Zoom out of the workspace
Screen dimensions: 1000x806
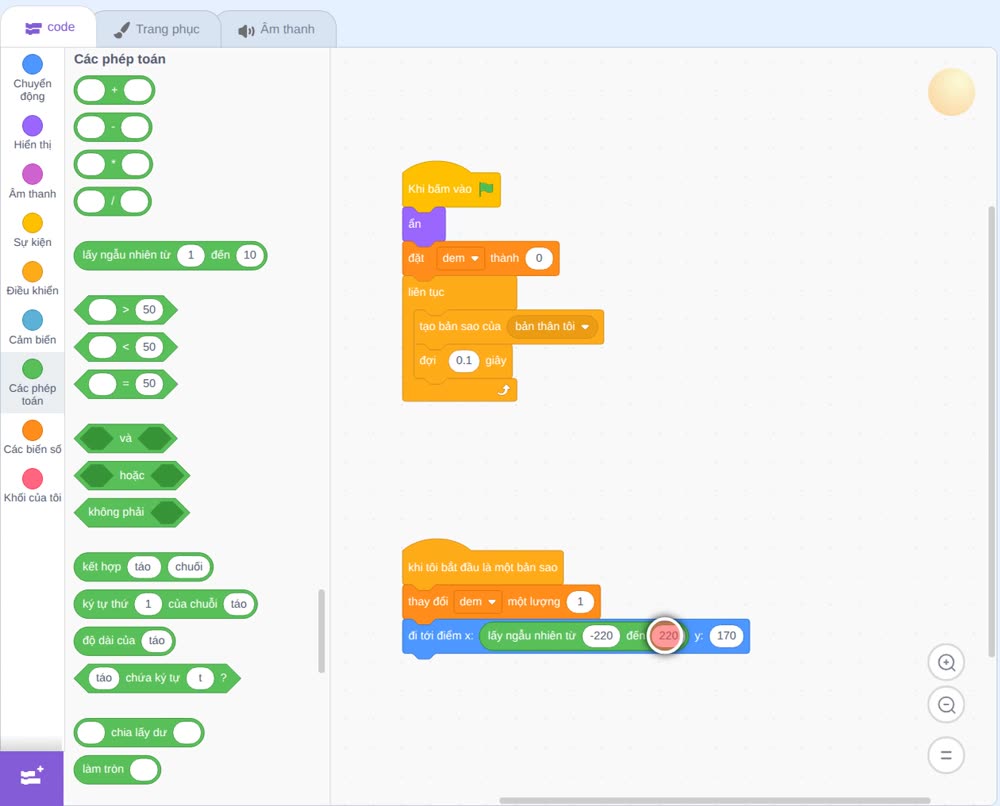click(946, 705)
